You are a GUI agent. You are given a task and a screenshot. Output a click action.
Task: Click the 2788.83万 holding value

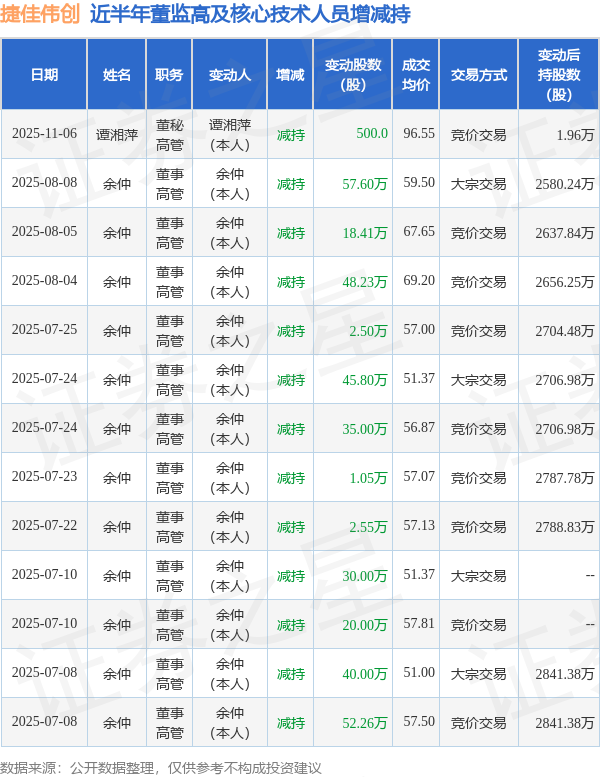click(x=565, y=527)
